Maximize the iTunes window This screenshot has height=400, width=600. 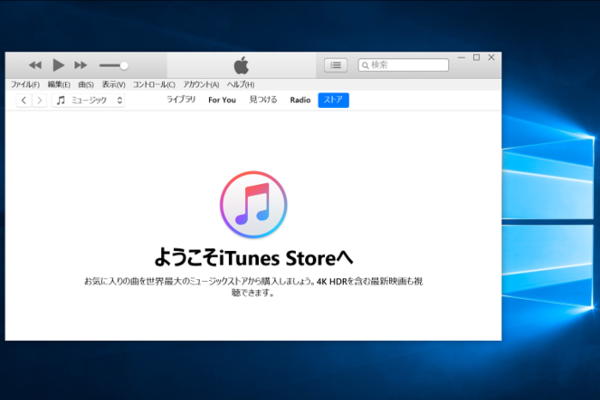coord(476,57)
